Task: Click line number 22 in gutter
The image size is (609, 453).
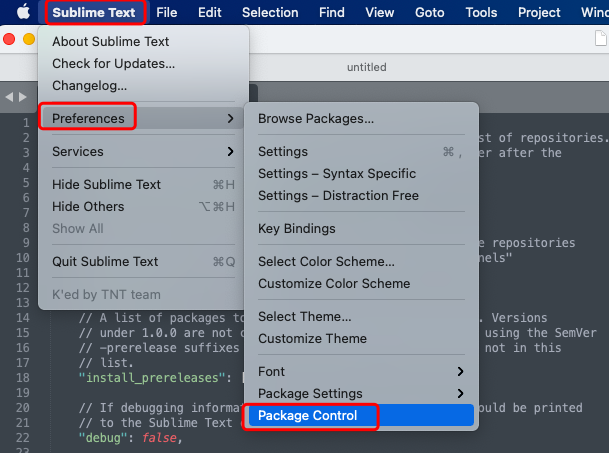Action: pyautogui.click(x=23, y=437)
